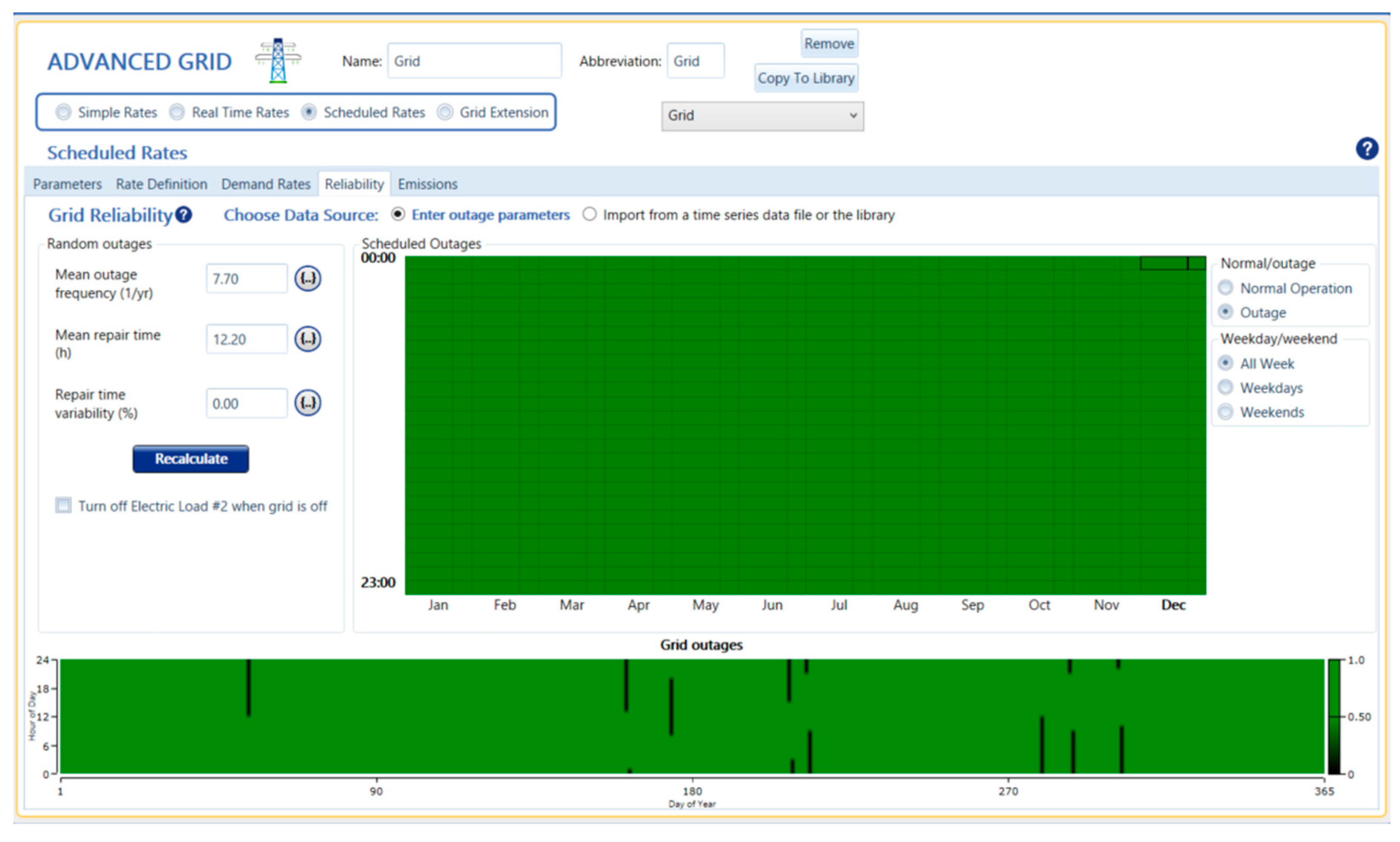The width and height of the screenshot is (1400, 842).
Task: Select Normal Operation radio button
Action: (1225, 288)
